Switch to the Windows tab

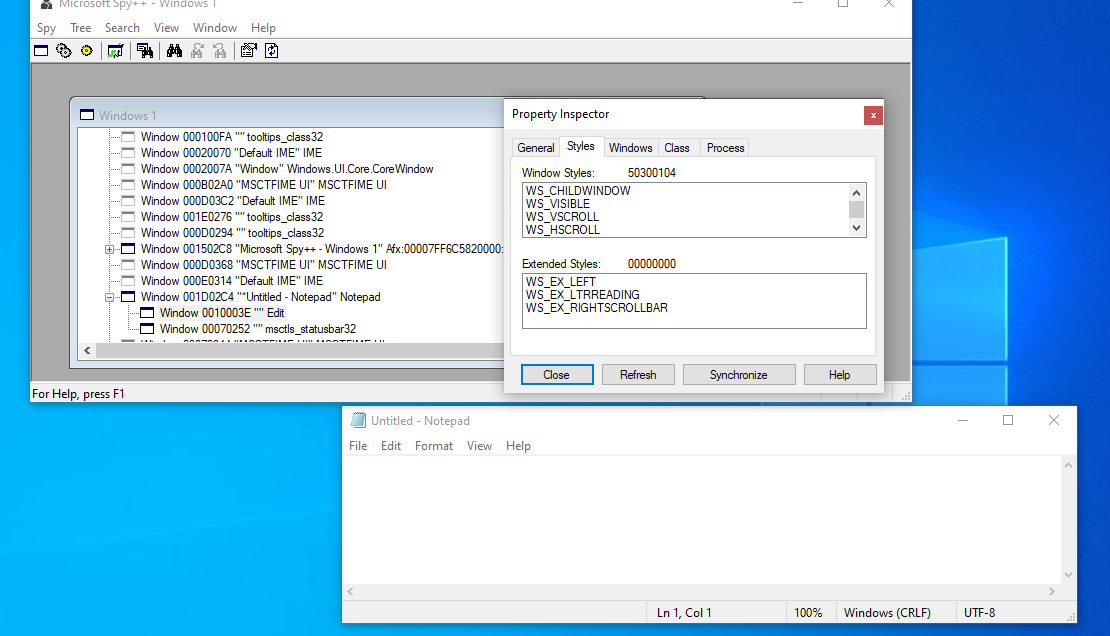pos(630,147)
